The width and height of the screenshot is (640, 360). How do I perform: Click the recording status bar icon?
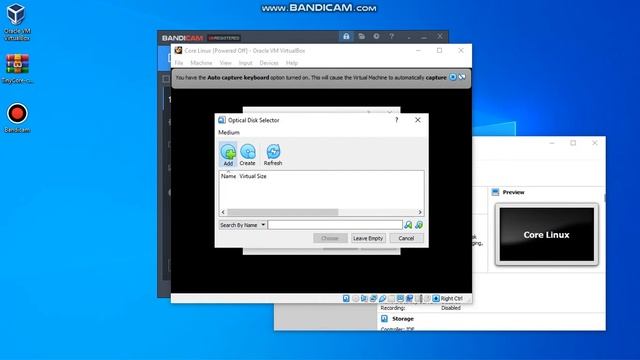[x=409, y=299]
